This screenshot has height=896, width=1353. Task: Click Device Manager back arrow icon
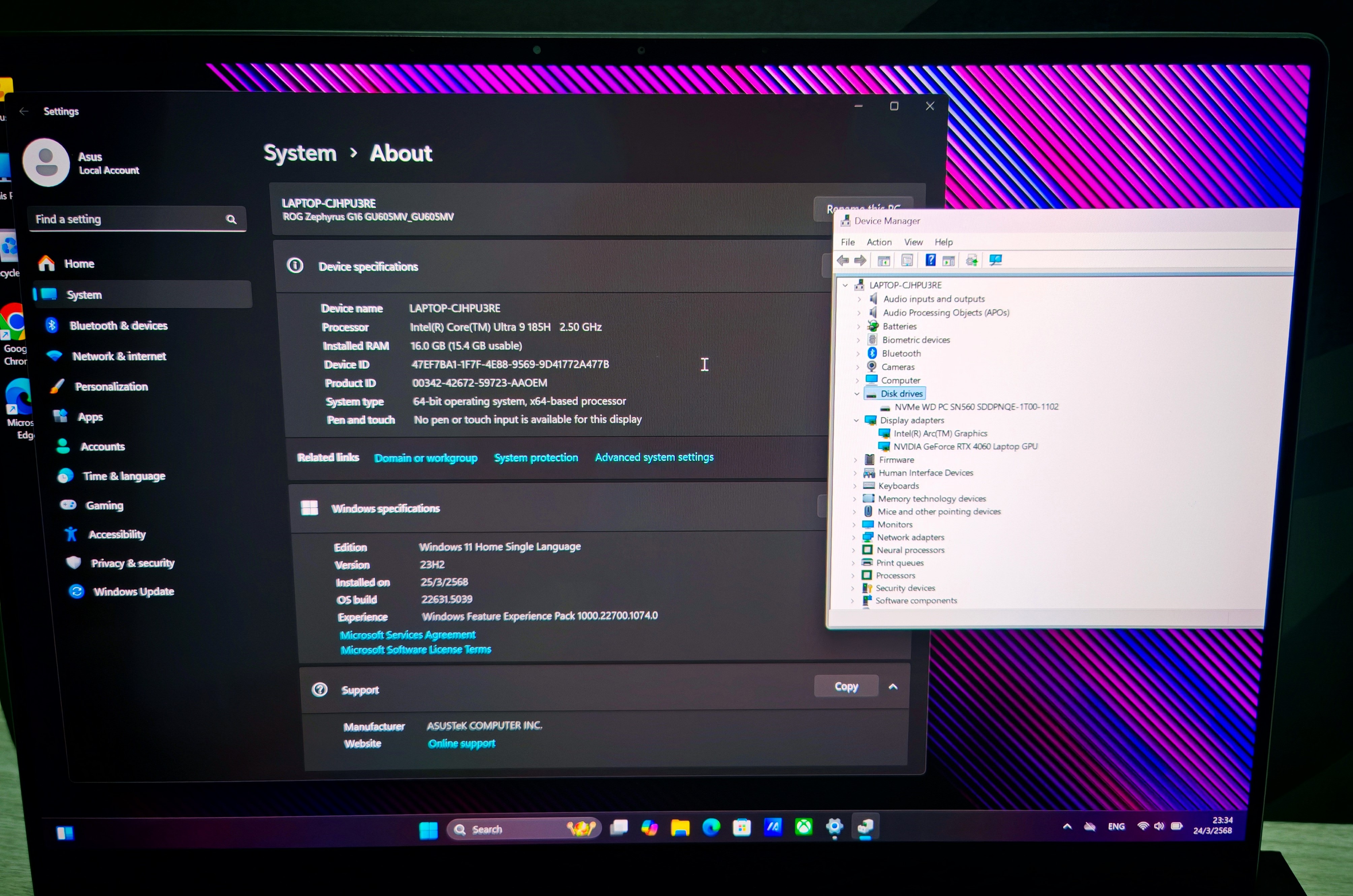coord(843,261)
